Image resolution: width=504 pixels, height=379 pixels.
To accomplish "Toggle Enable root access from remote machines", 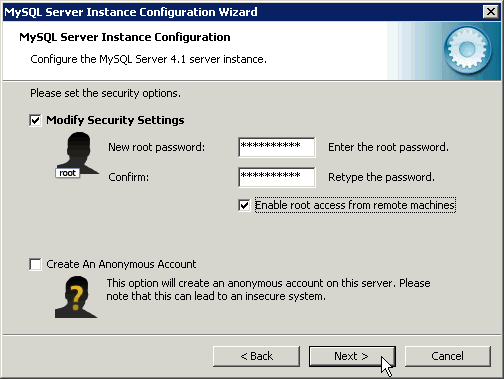I will tap(244, 205).
